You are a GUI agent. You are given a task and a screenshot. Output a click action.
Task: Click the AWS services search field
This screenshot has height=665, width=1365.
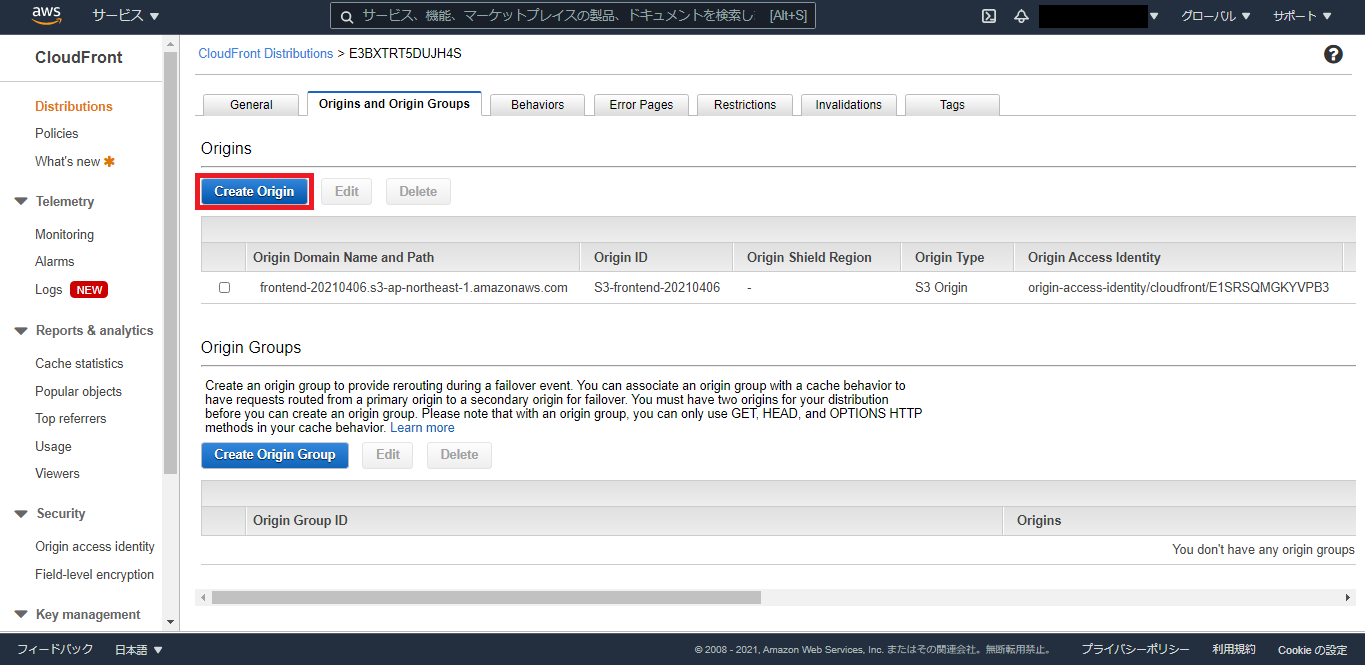coord(573,16)
